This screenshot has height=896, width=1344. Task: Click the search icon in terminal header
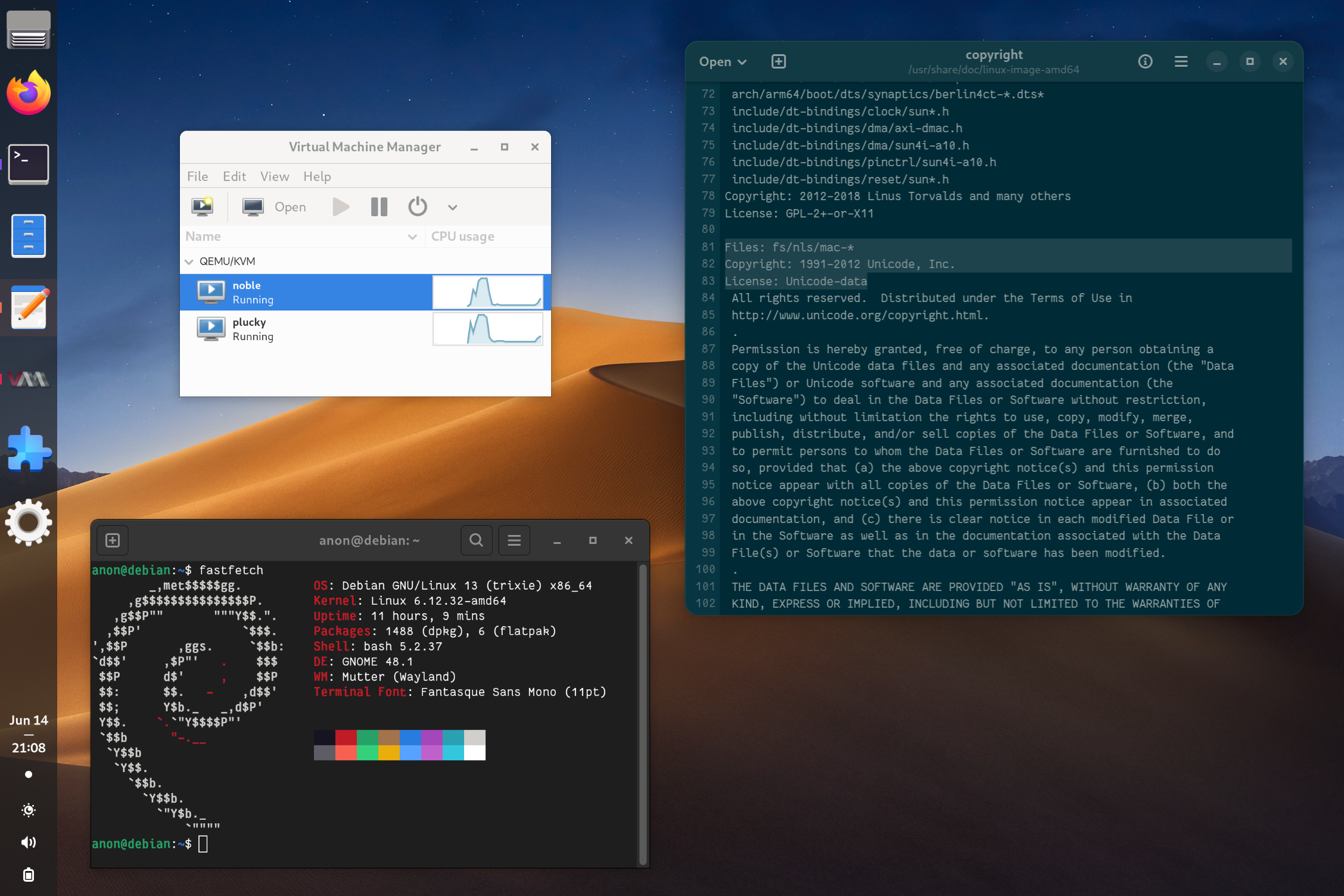pos(477,540)
